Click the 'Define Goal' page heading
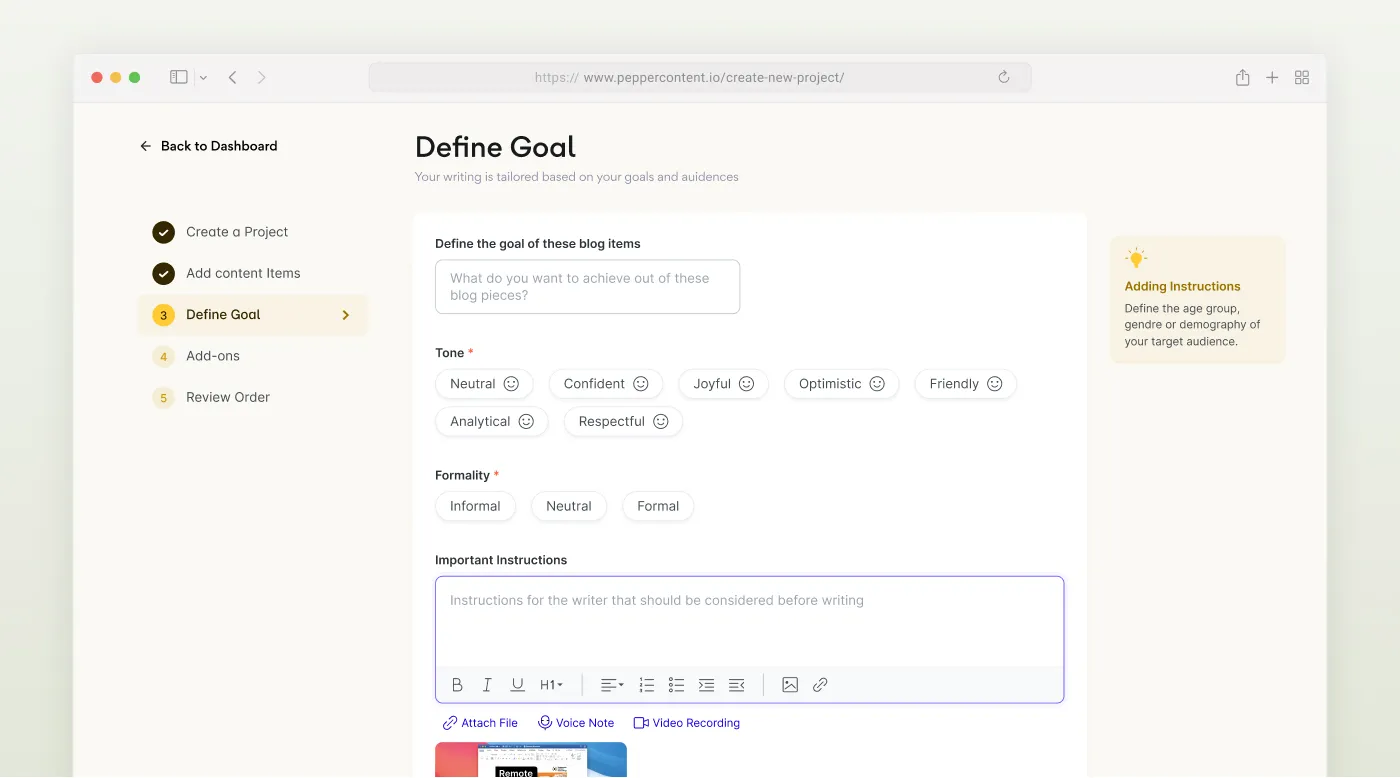Screen dimensions: 1400x778 click(x=496, y=147)
